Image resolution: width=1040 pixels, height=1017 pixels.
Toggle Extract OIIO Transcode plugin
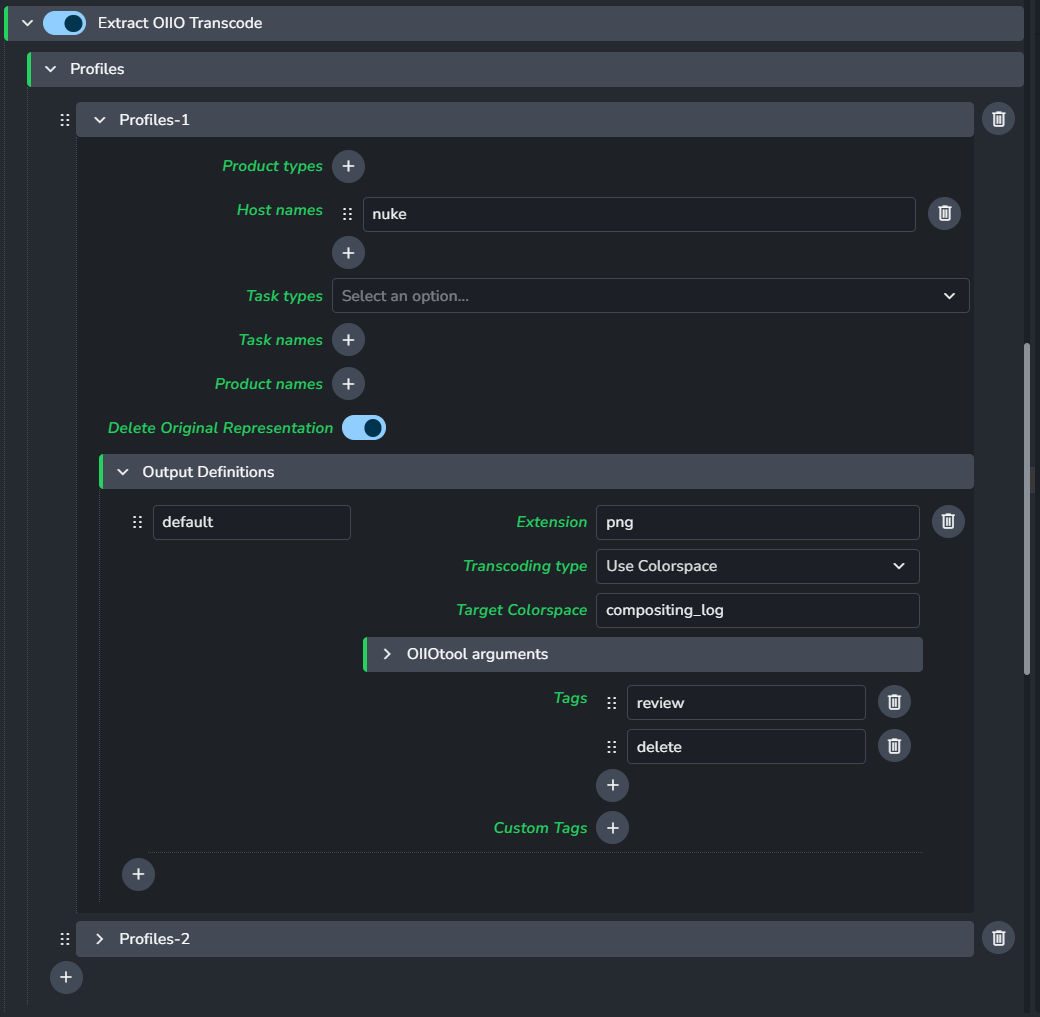(64, 23)
